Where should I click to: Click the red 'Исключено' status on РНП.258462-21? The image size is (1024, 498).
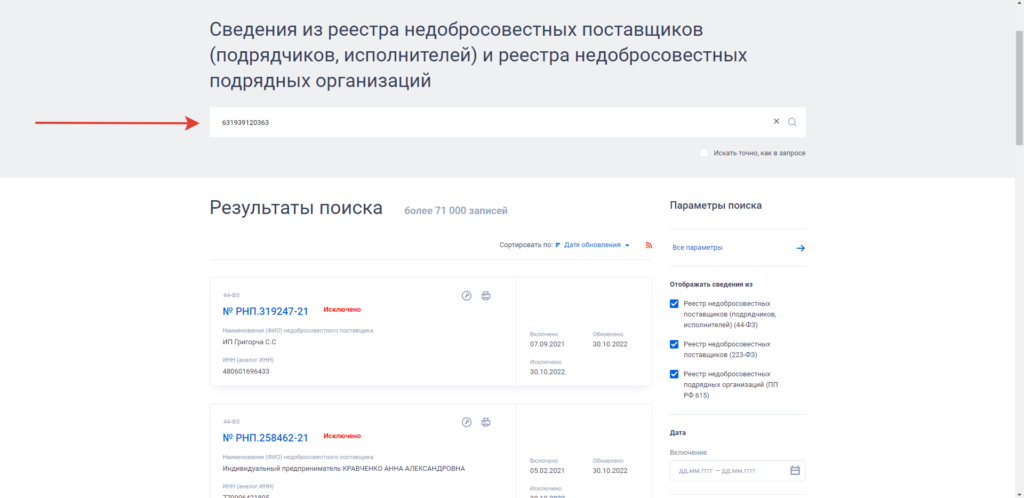pos(342,436)
